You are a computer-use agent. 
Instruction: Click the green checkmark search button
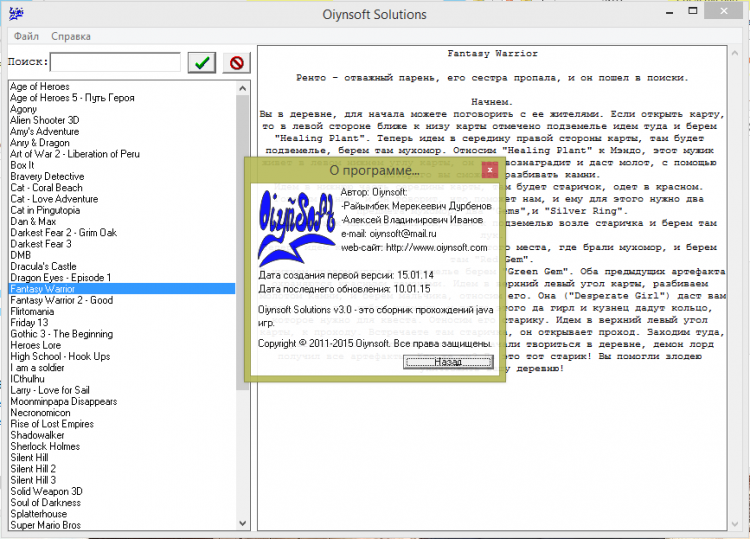tap(203, 63)
